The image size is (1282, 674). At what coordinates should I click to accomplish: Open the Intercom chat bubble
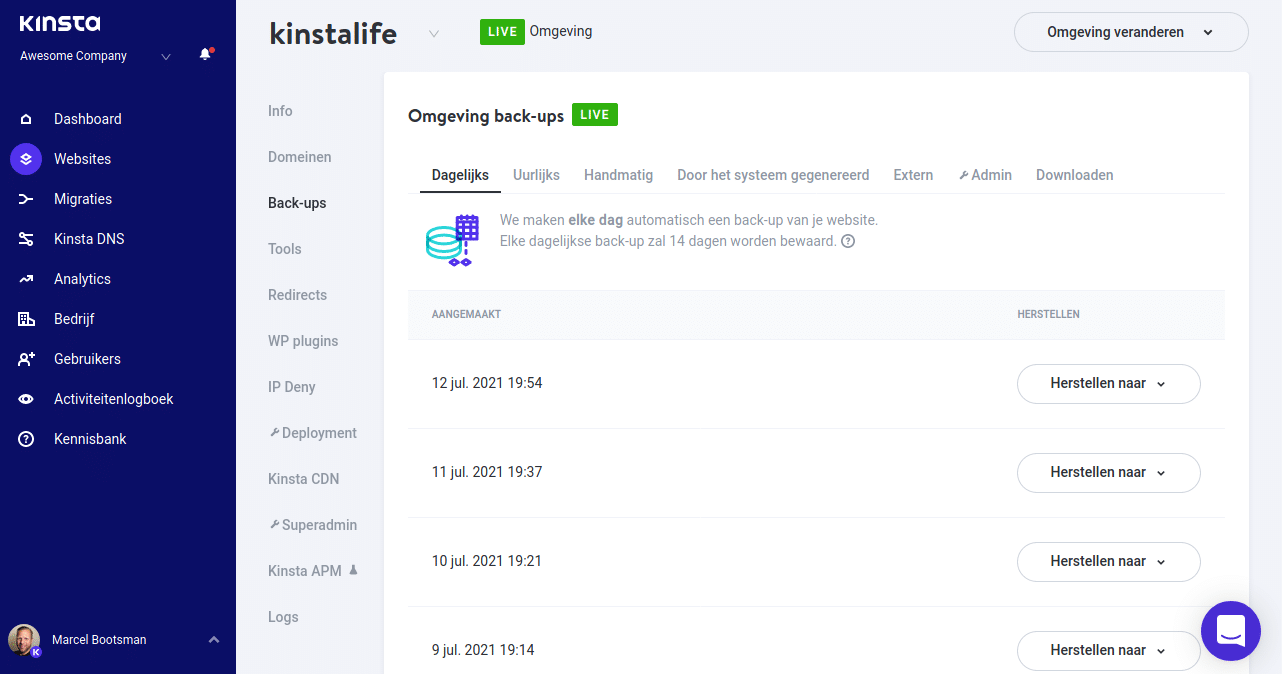1231,631
